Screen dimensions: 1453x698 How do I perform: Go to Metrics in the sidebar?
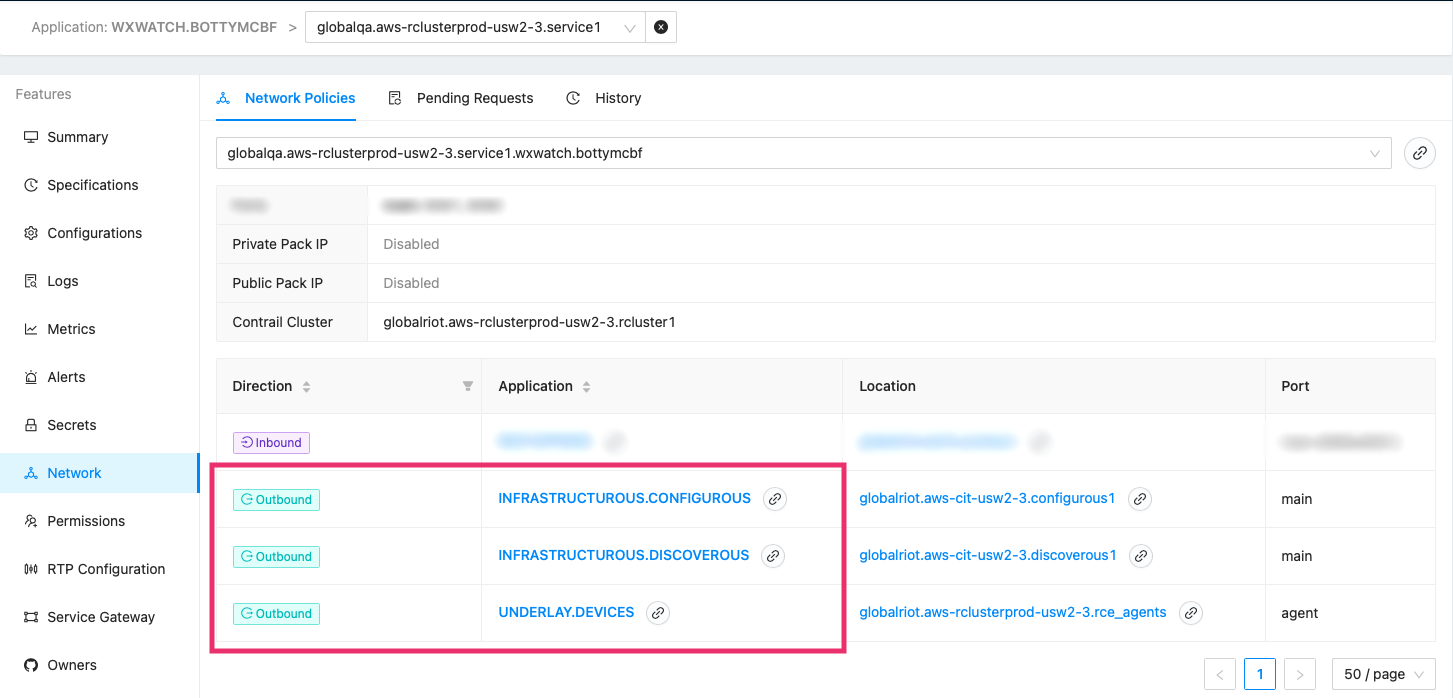coord(71,329)
